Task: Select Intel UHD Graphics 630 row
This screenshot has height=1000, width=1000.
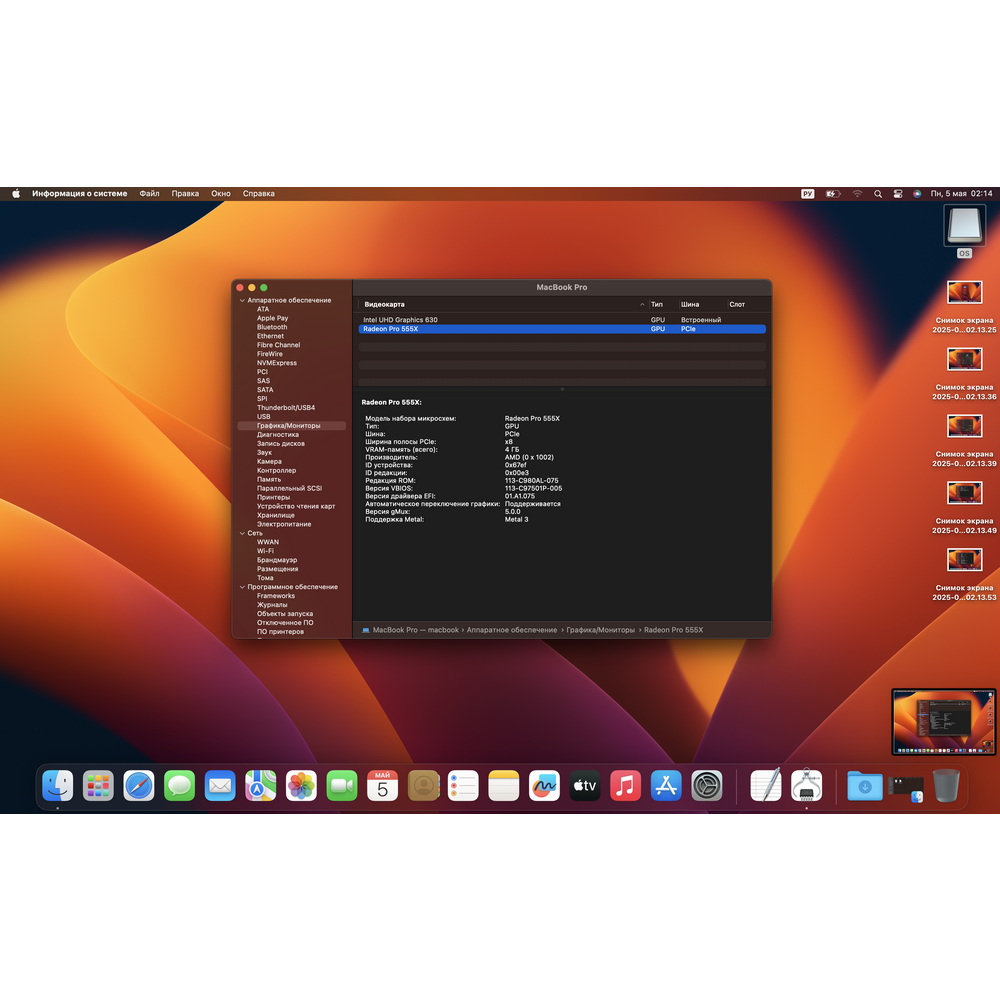Action: tap(562, 320)
